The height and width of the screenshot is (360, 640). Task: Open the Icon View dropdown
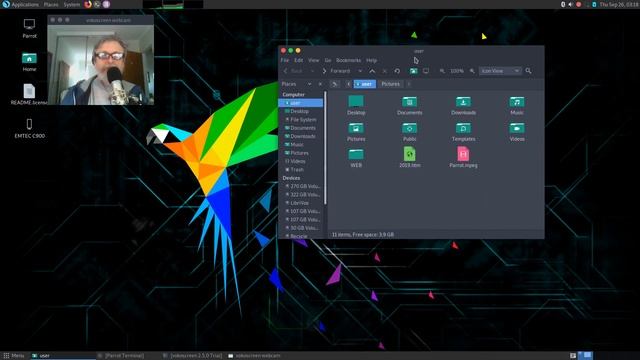click(500, 71)
